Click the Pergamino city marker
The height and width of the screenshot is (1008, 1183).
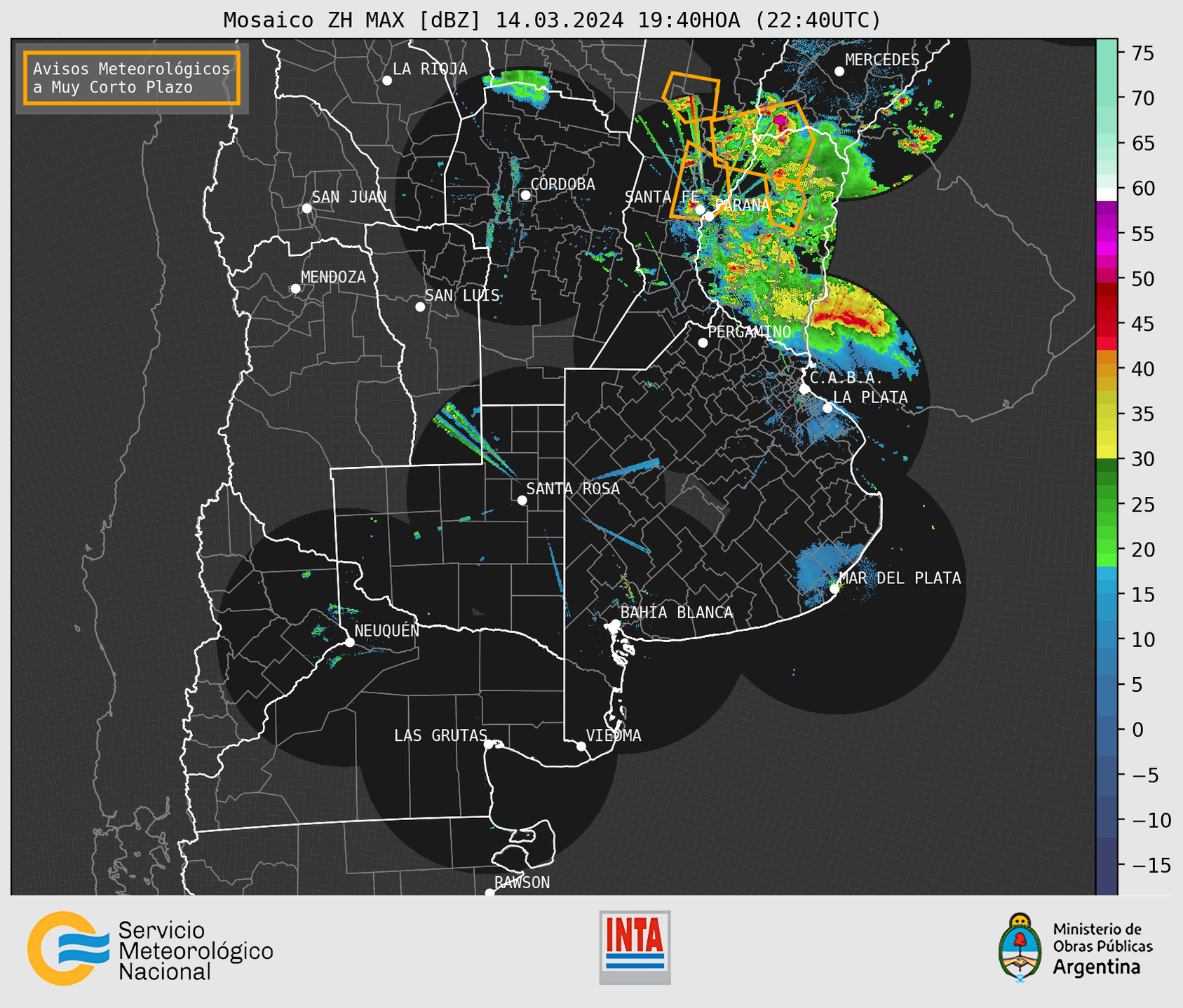(703, 343)
